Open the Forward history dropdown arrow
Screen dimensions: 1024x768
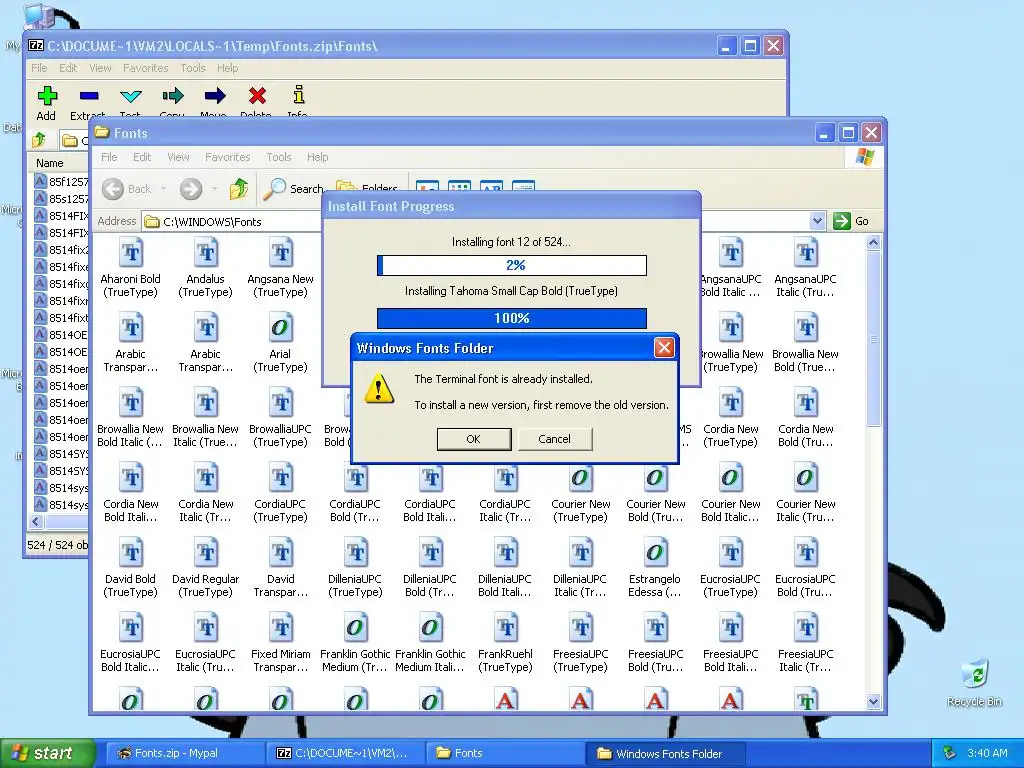point(214,189)
